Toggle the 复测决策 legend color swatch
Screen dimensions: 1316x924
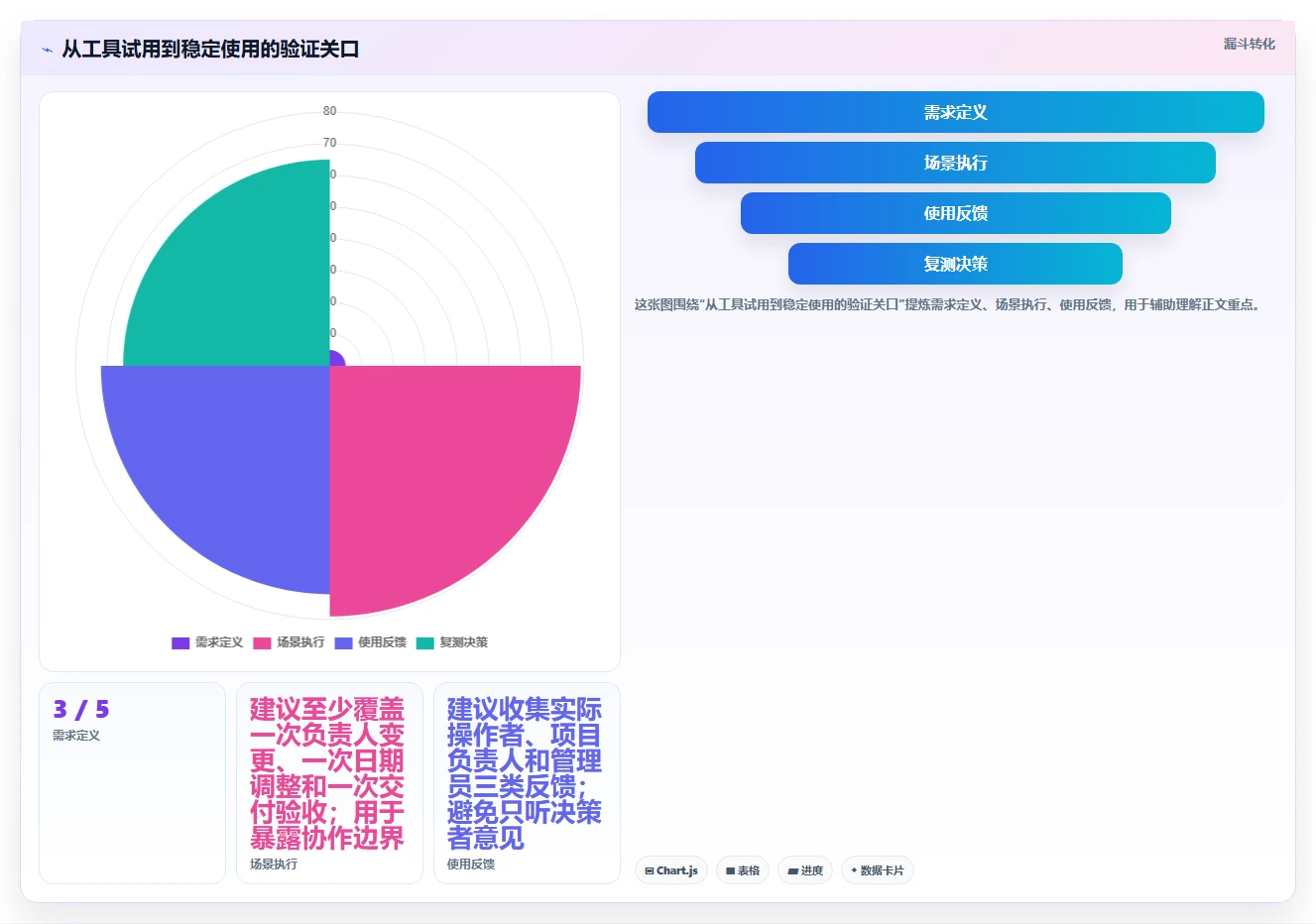pos(424,642)
